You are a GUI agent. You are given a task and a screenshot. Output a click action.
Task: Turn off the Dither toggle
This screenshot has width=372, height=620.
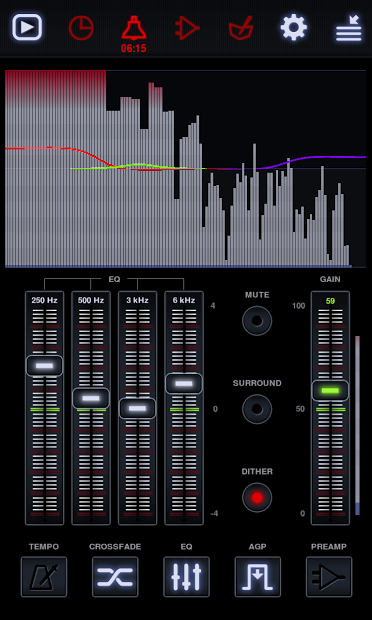click(x=257, y=497)
